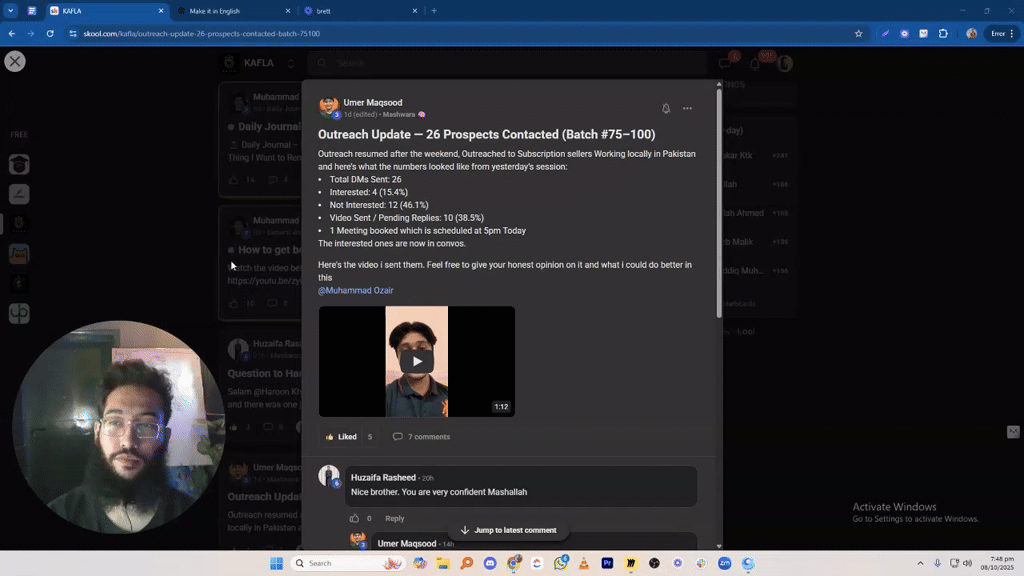The height and width of the screenshot is (576, 1024).
Task: Click the taskbar Search box
Action: click(x=347, y=563)
